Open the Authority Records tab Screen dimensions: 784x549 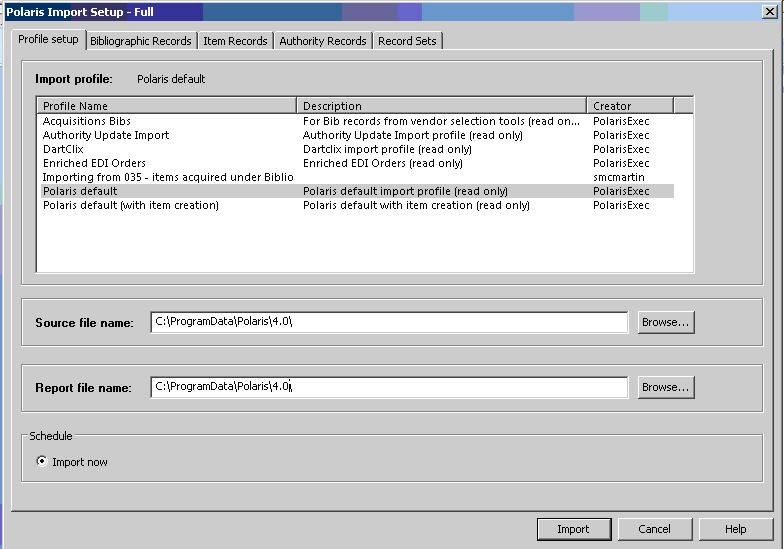[x=322, y=41]
